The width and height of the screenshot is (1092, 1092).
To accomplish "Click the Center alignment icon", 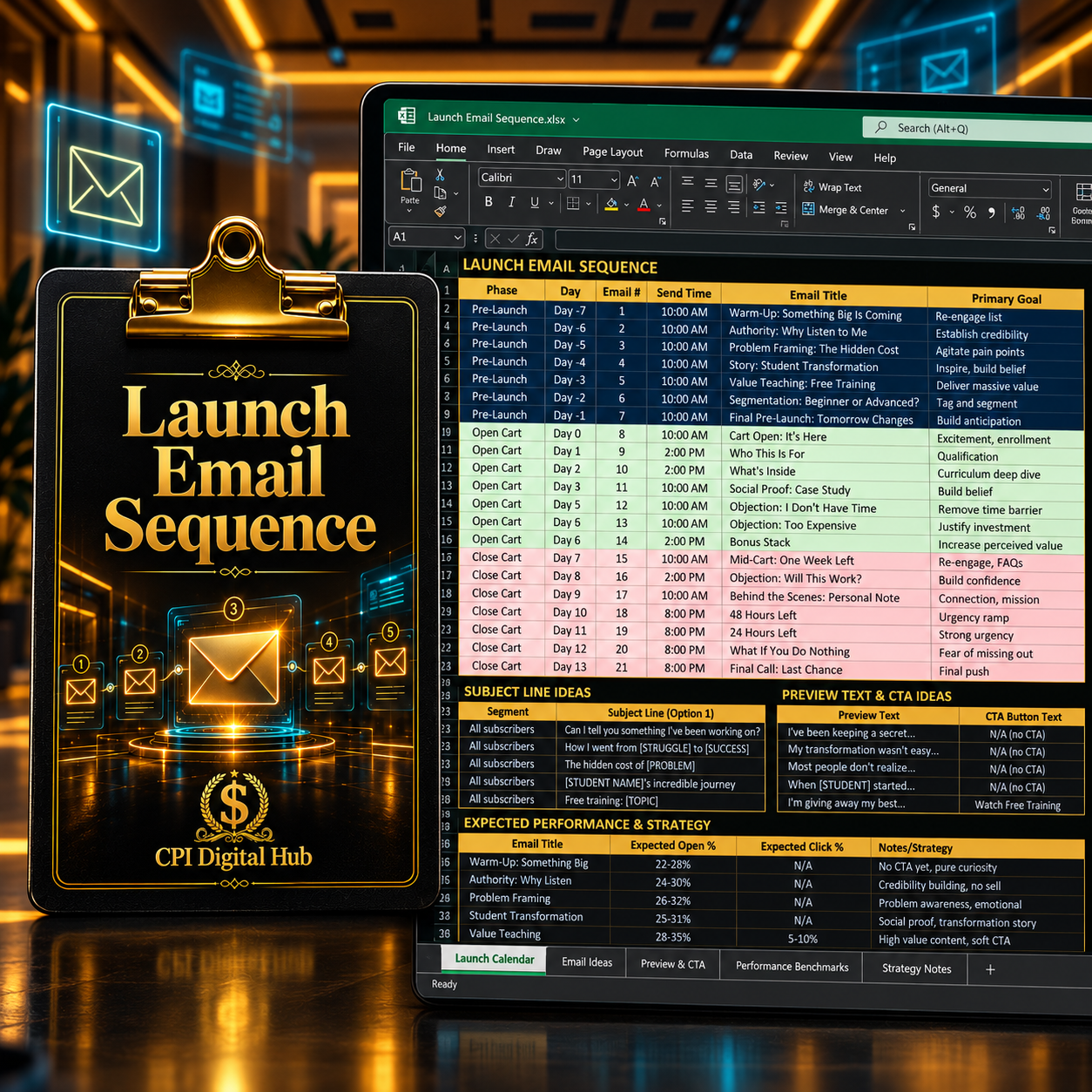I will (711, 206).
